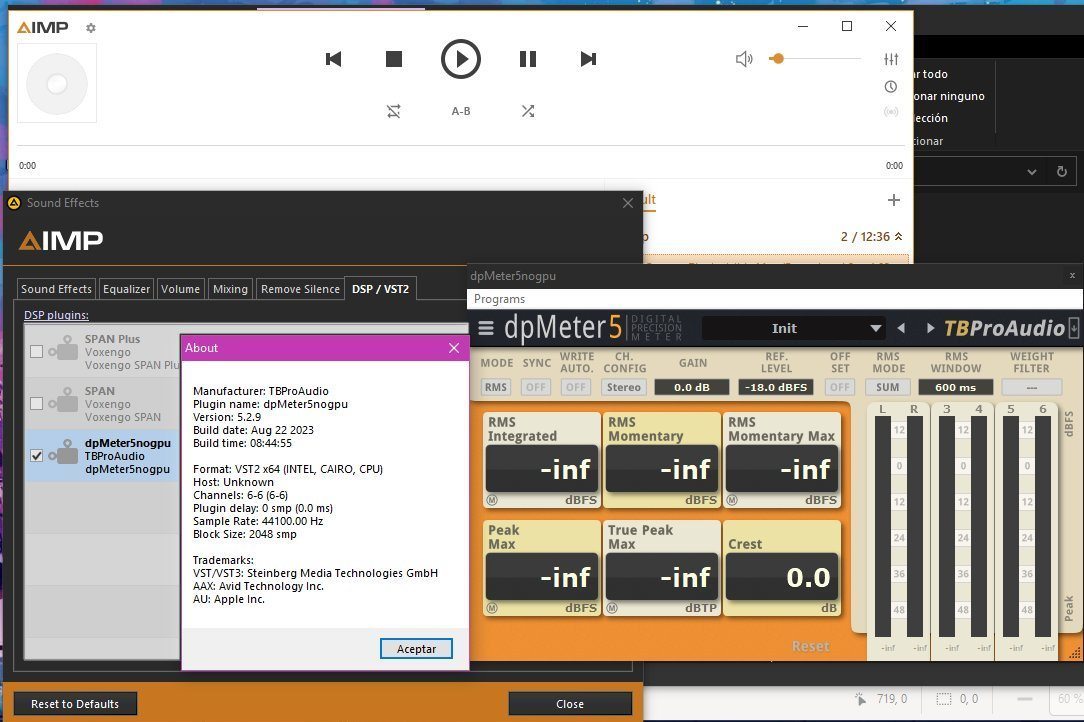This screenshot has height=722, width=1084.
Task: Click the Crest 0.0 readout
Action: click(782, 577)
